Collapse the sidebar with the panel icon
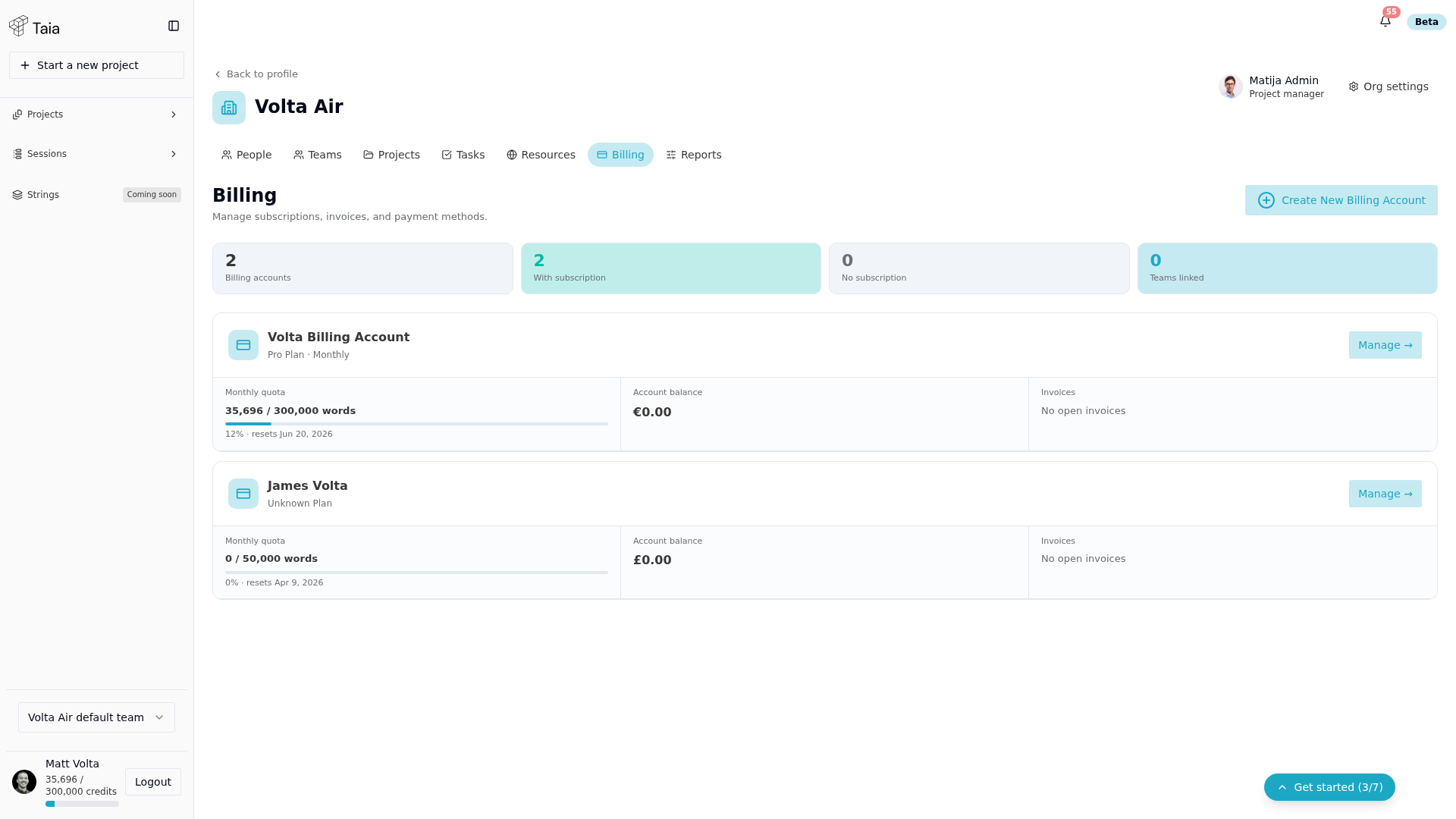Viewport: 1456px width, 819px height. tap(174, 26)
